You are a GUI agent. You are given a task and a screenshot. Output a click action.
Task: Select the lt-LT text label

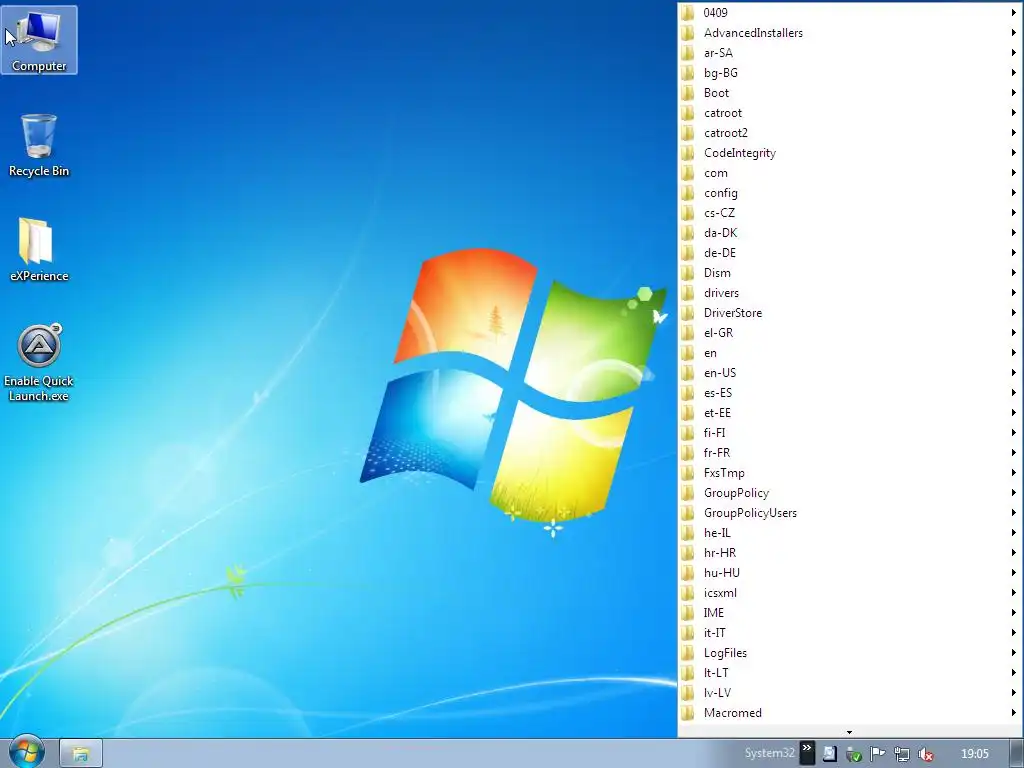(x=716, y=673)
